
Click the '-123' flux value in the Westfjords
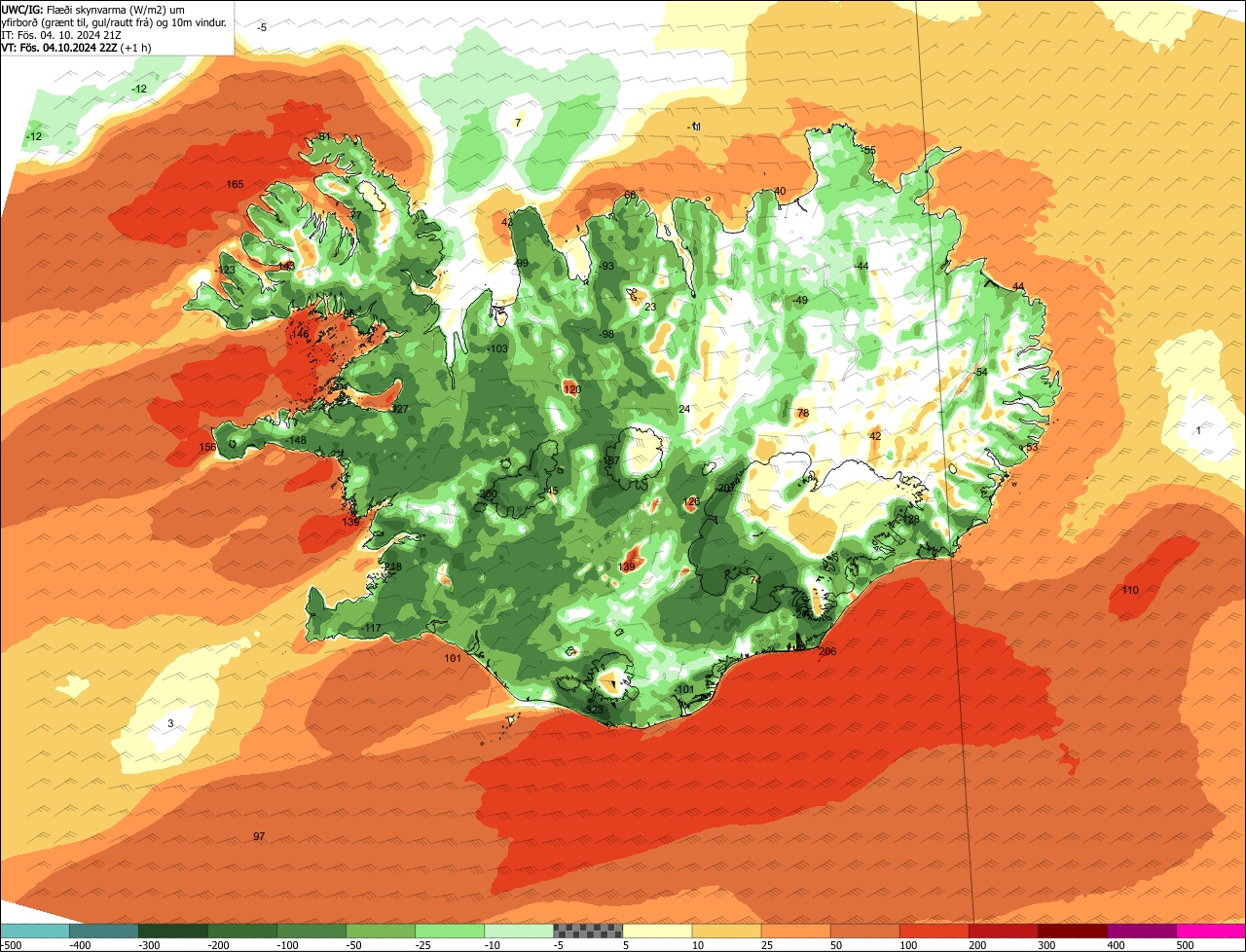225,271
